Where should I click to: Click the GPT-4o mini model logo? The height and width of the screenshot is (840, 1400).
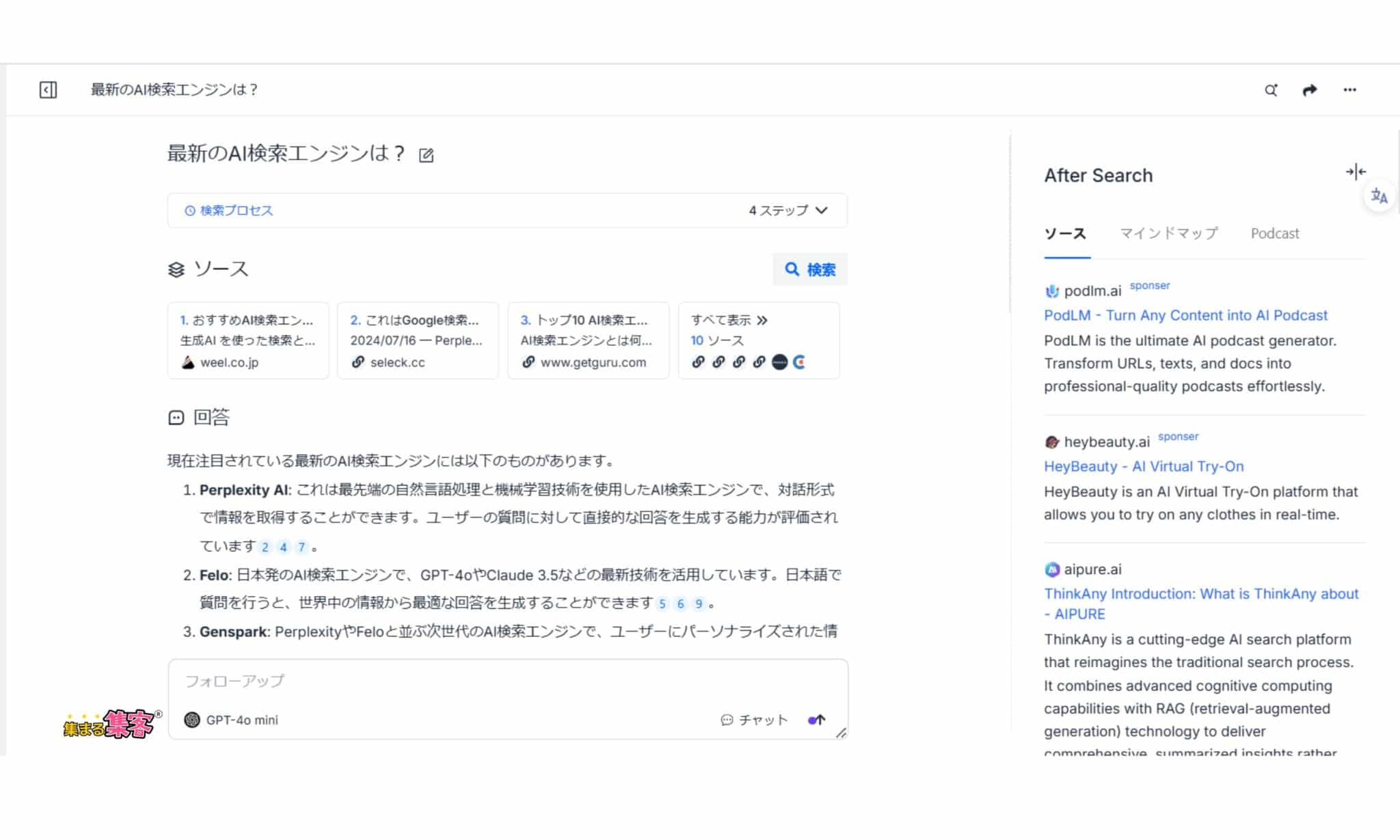[192, 720]
